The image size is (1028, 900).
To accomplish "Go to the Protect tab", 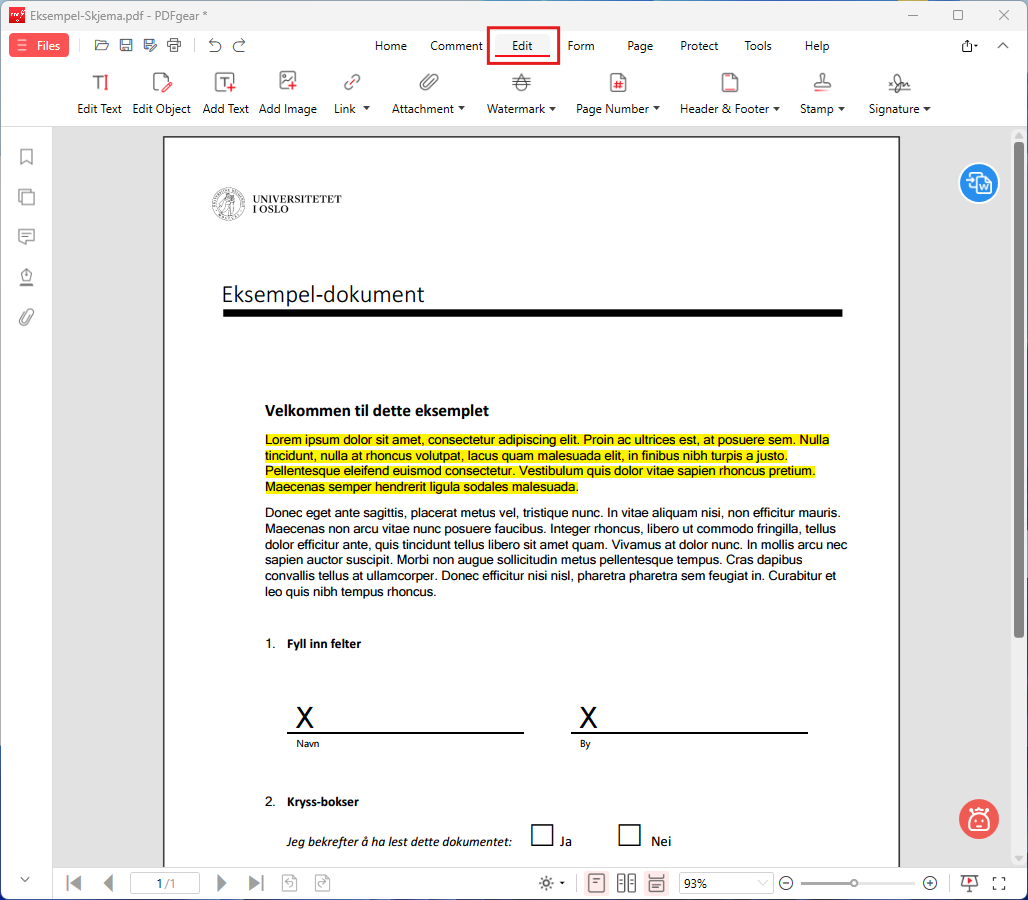I will 699,46.
